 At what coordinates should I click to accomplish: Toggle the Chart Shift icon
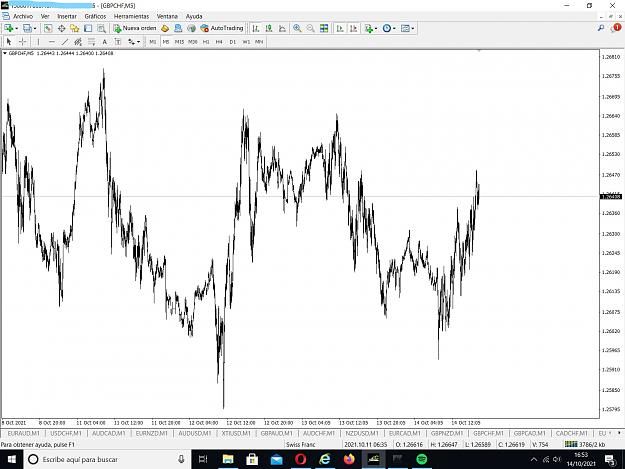pyautogui.click(x=353, y=28)
